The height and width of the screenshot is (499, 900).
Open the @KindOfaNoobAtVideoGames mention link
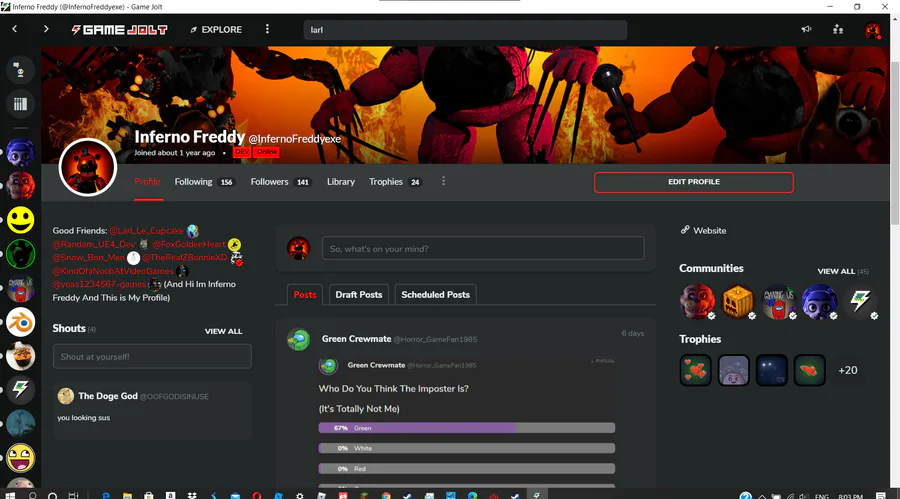click(x=113, y=271)
